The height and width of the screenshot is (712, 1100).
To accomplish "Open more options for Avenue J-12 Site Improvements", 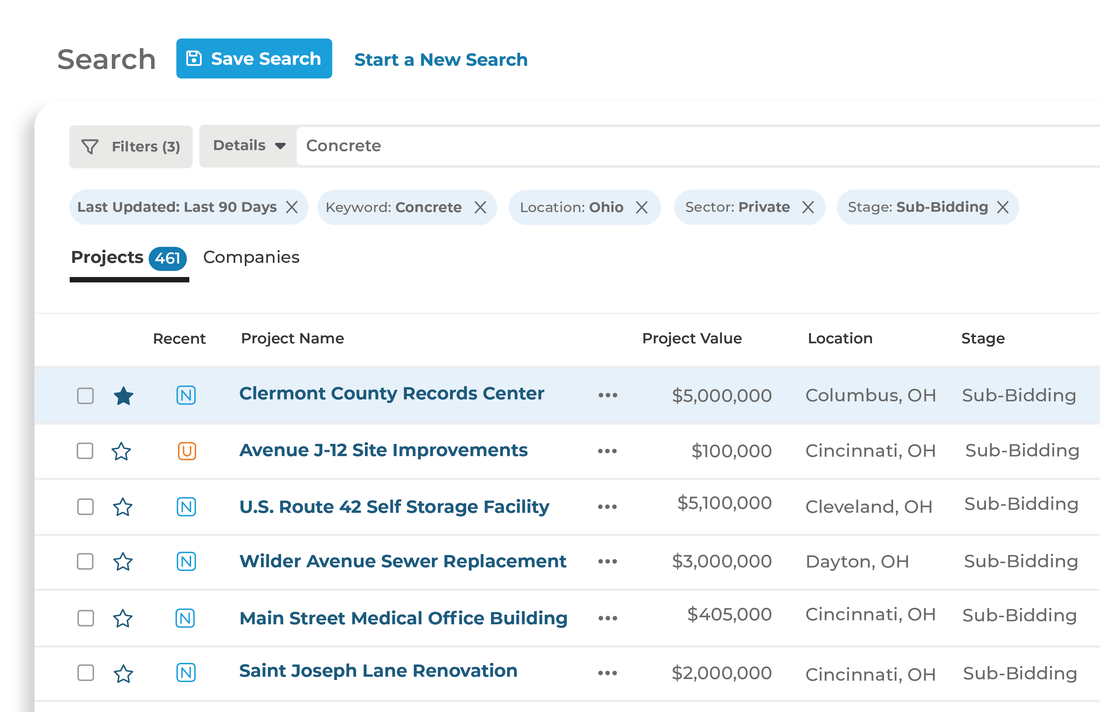I will (x=608, y=451).
